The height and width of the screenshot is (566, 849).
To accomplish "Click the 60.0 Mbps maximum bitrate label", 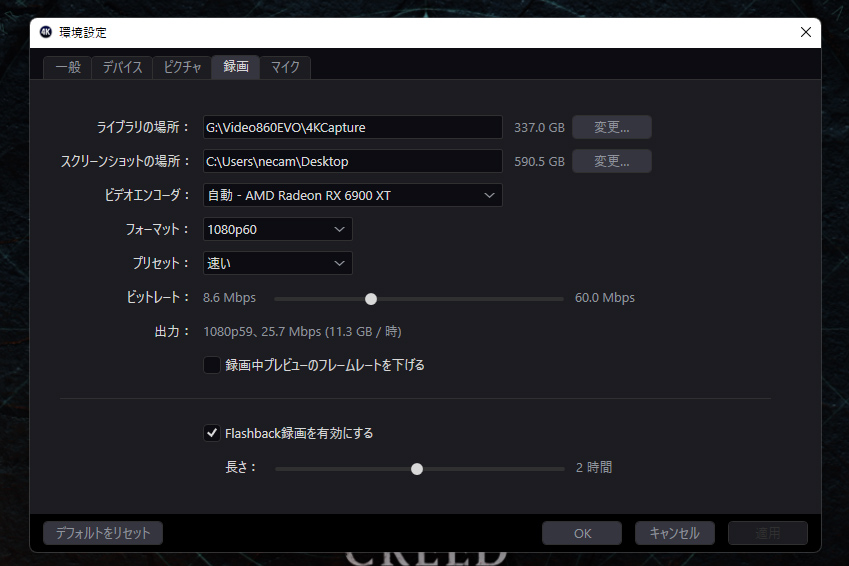I will tap(605, 298).
